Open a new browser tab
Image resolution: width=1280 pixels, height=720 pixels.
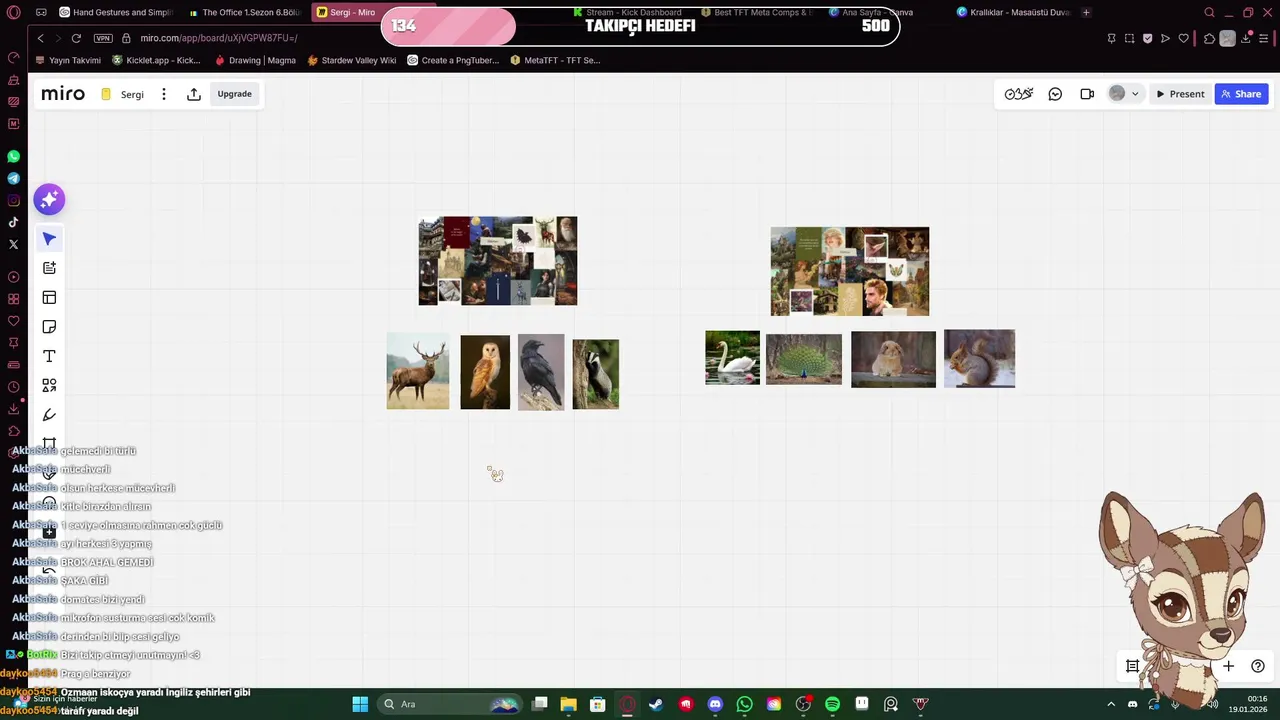[x=1086, y=13]
